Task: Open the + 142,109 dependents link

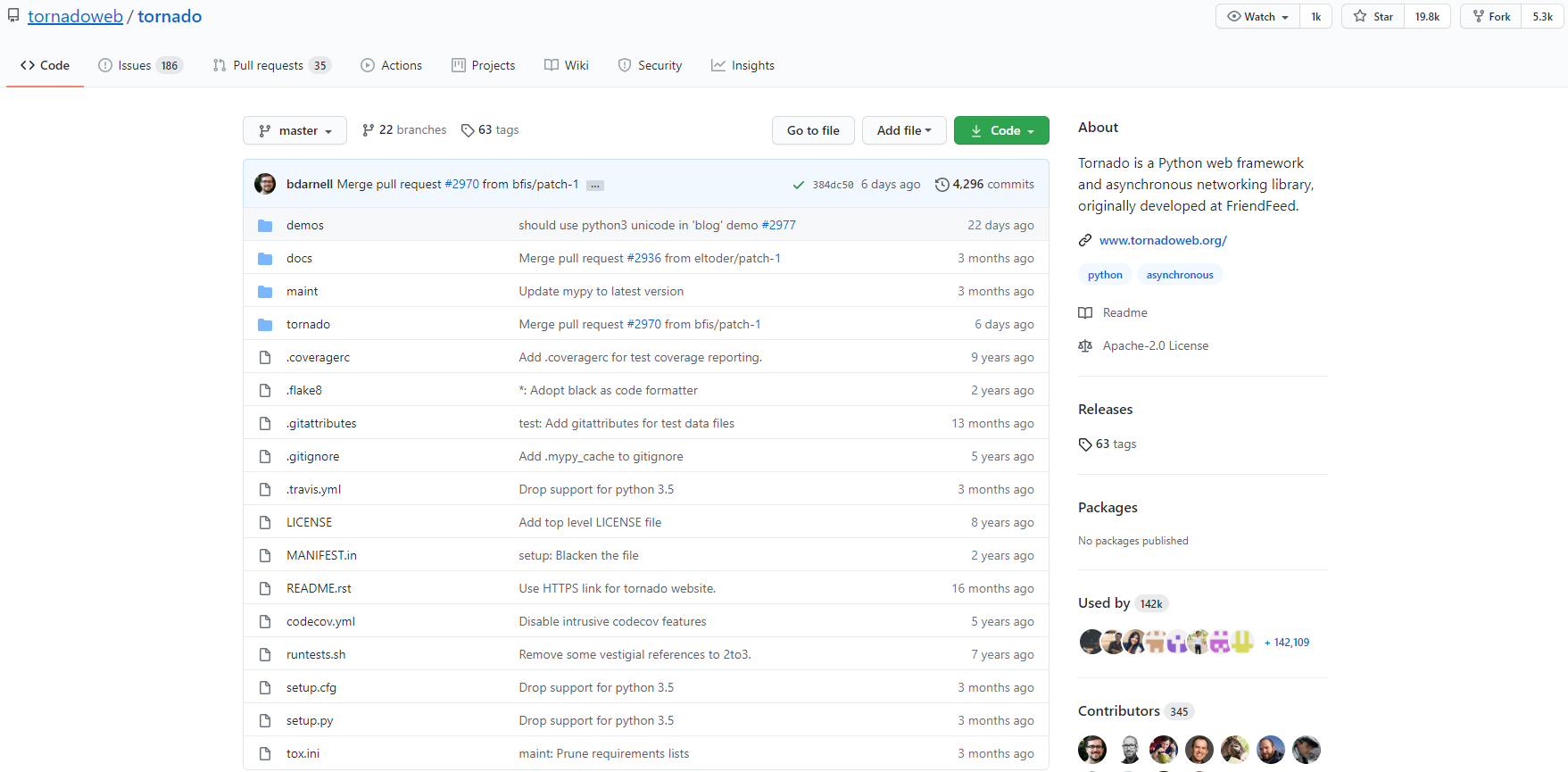Action: click(x=1287, y=643)
